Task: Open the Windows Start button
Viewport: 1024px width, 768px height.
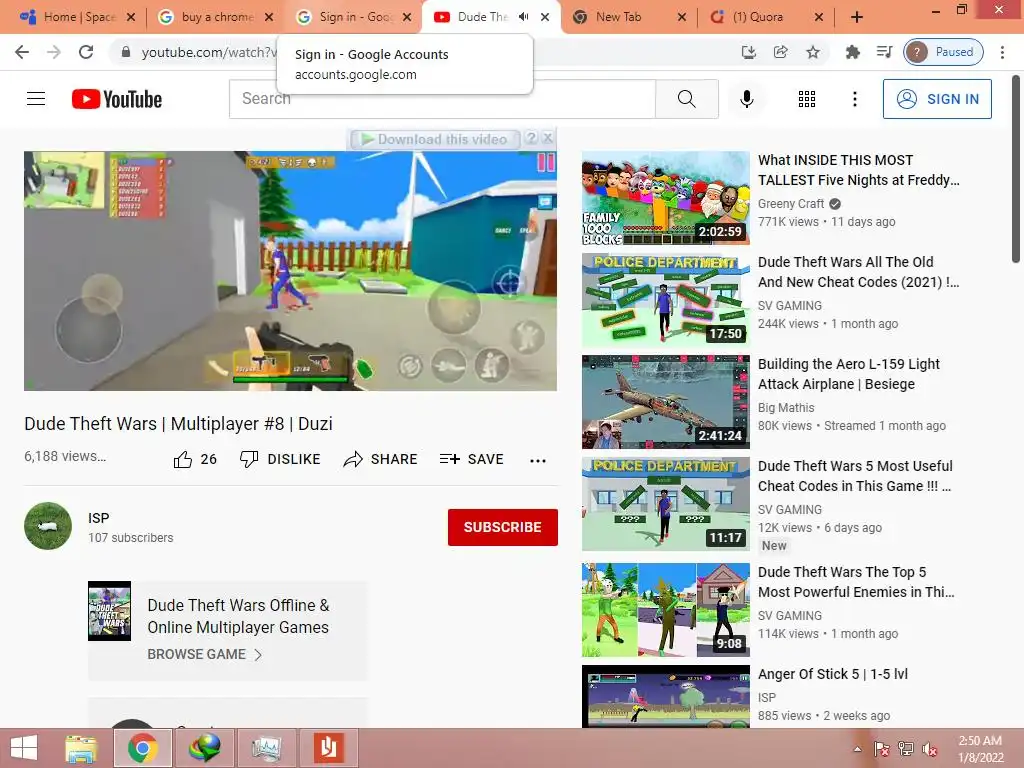Action: 24,748
